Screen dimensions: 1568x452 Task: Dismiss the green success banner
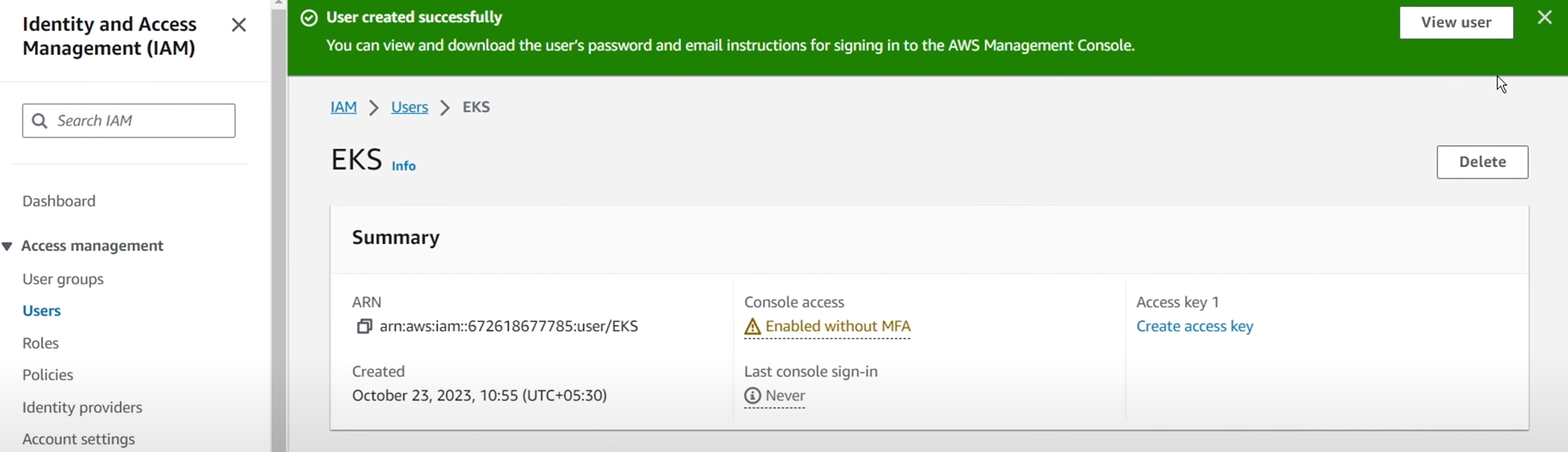pyautogui.click(x=1545, y=17)
